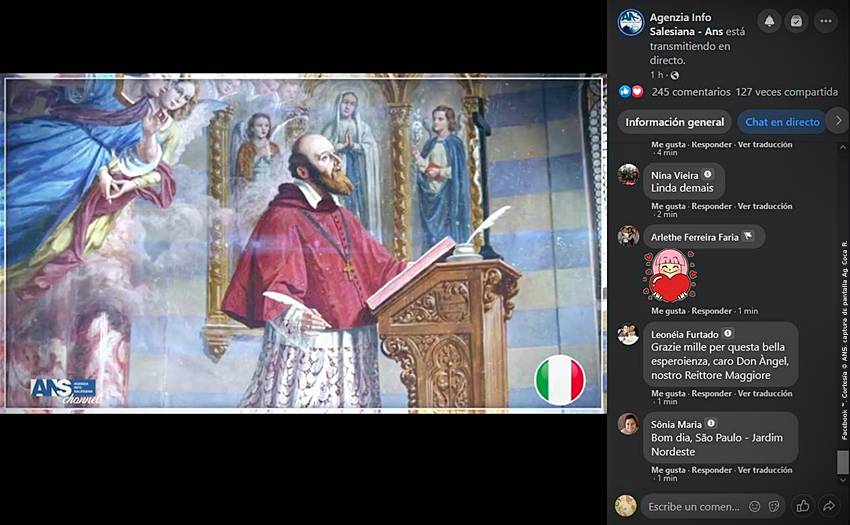Open the three-dots more options menu
The image size is (850, 525).
826,21
